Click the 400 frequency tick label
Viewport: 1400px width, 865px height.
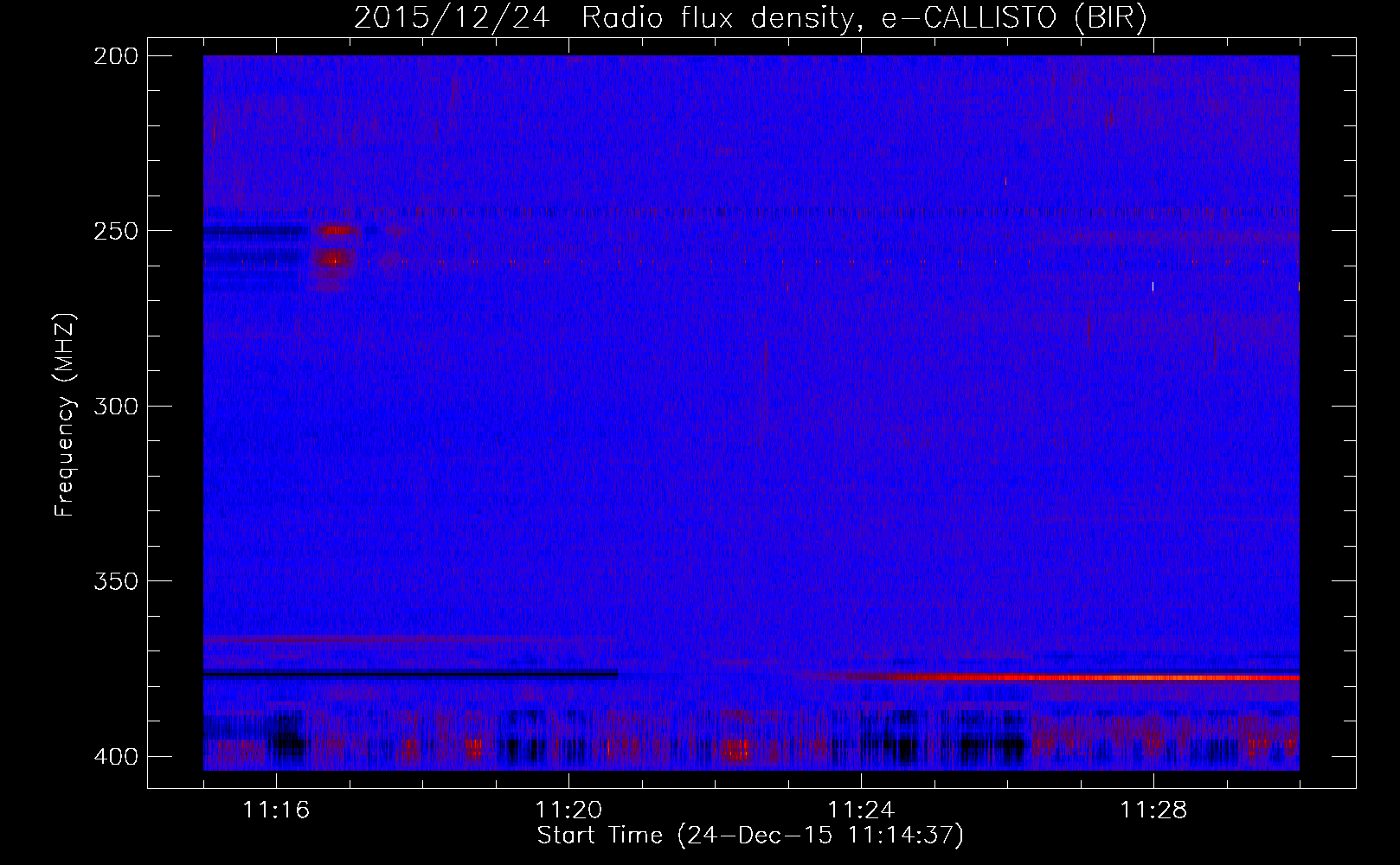(x=114, y=756)
